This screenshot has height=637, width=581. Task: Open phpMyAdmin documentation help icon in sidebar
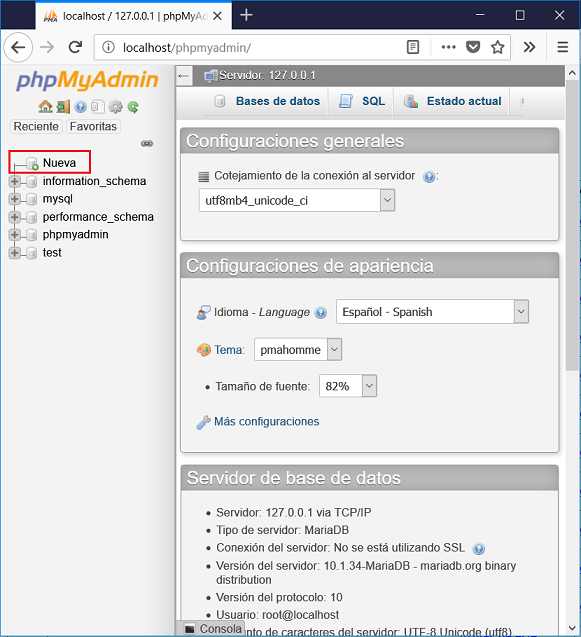pos(80,107)
